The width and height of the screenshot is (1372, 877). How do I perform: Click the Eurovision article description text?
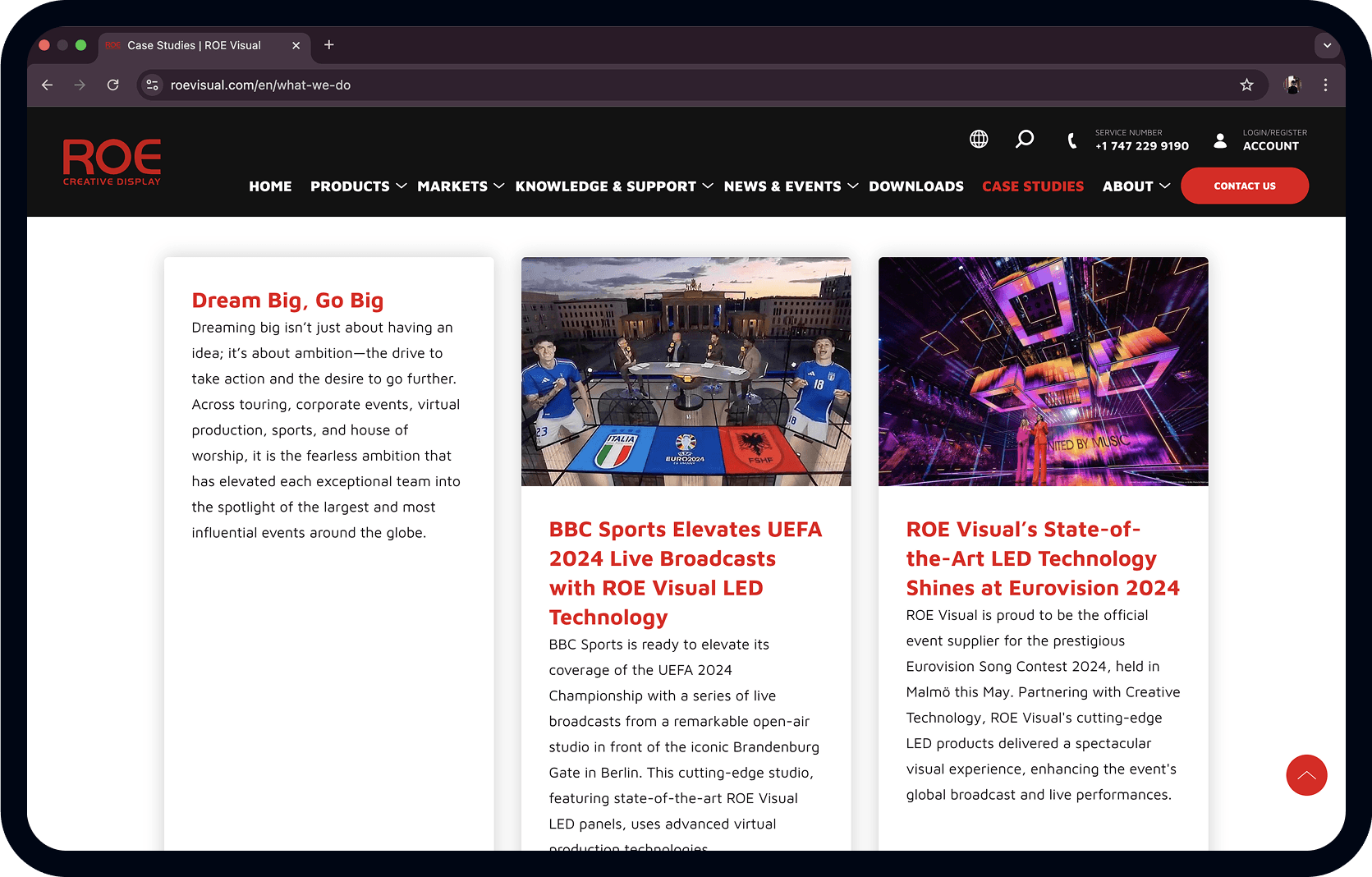1043,705
